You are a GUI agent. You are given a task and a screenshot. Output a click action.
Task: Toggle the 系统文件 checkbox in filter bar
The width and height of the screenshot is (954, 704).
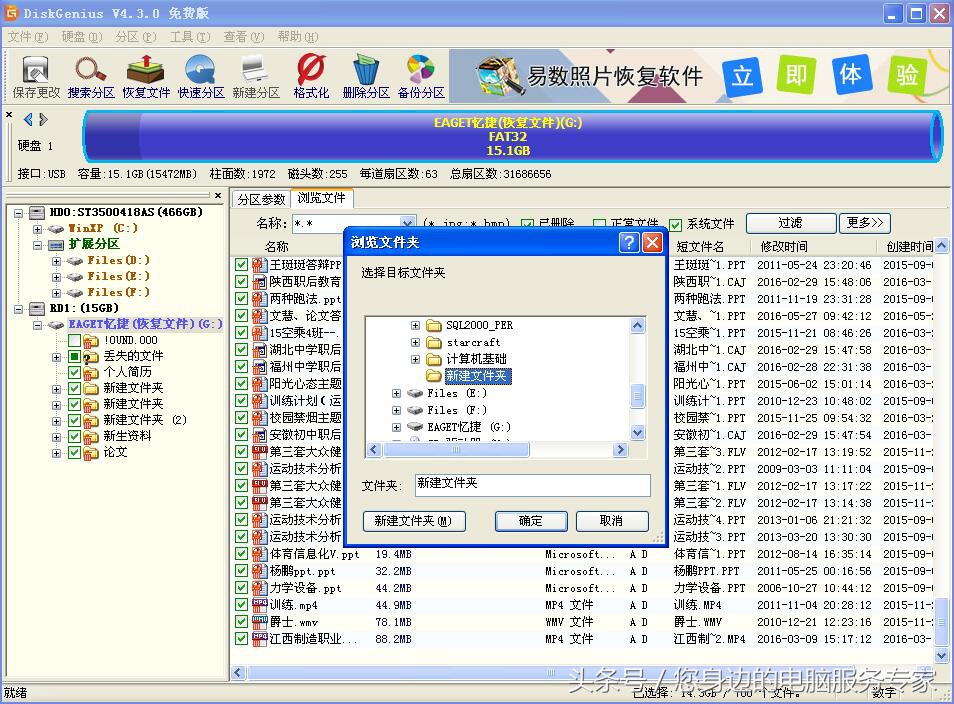point(676,224)
